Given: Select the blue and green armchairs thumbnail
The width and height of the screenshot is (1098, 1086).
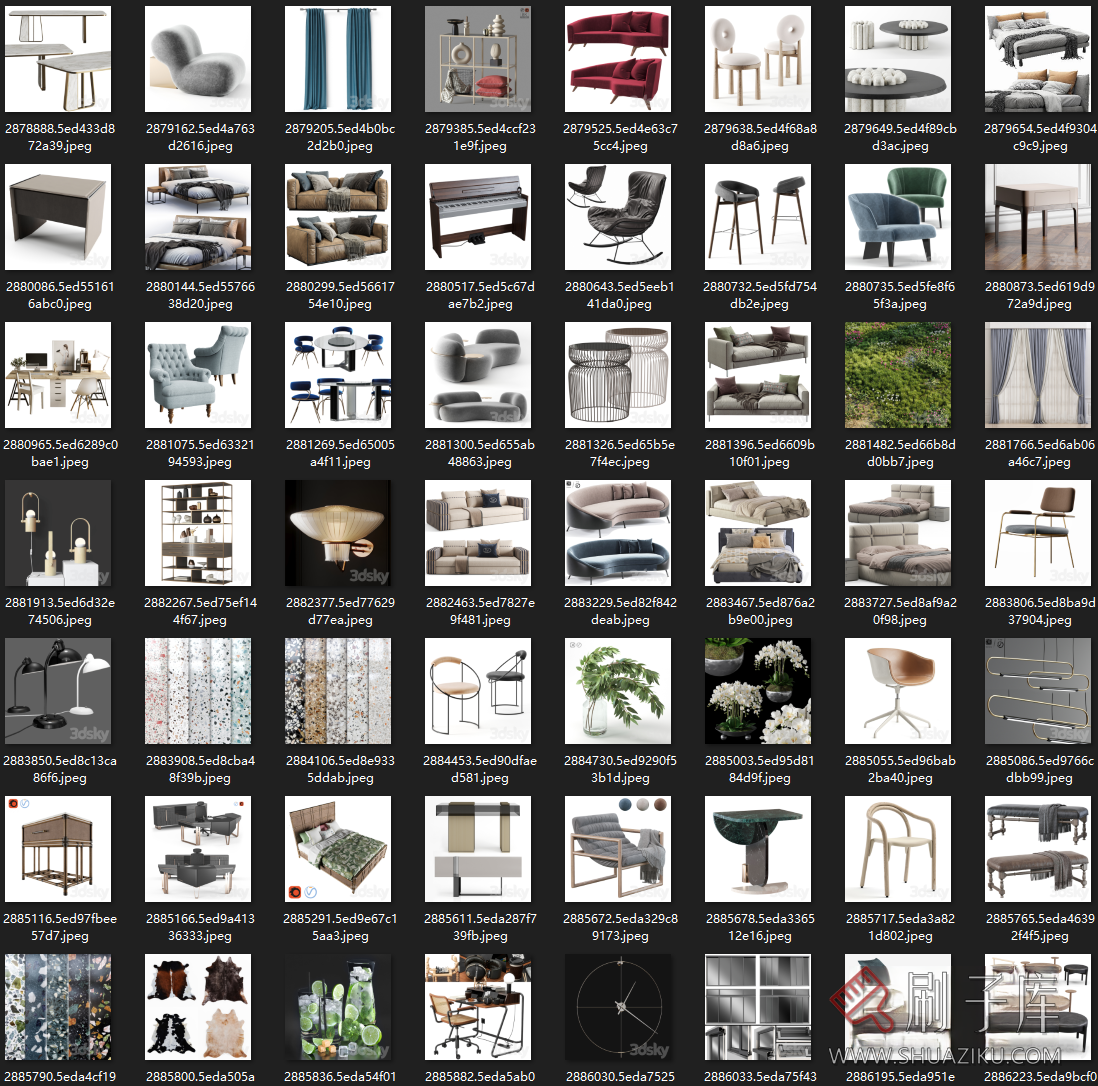Looking at the screenshot, I should click(898, 216).
